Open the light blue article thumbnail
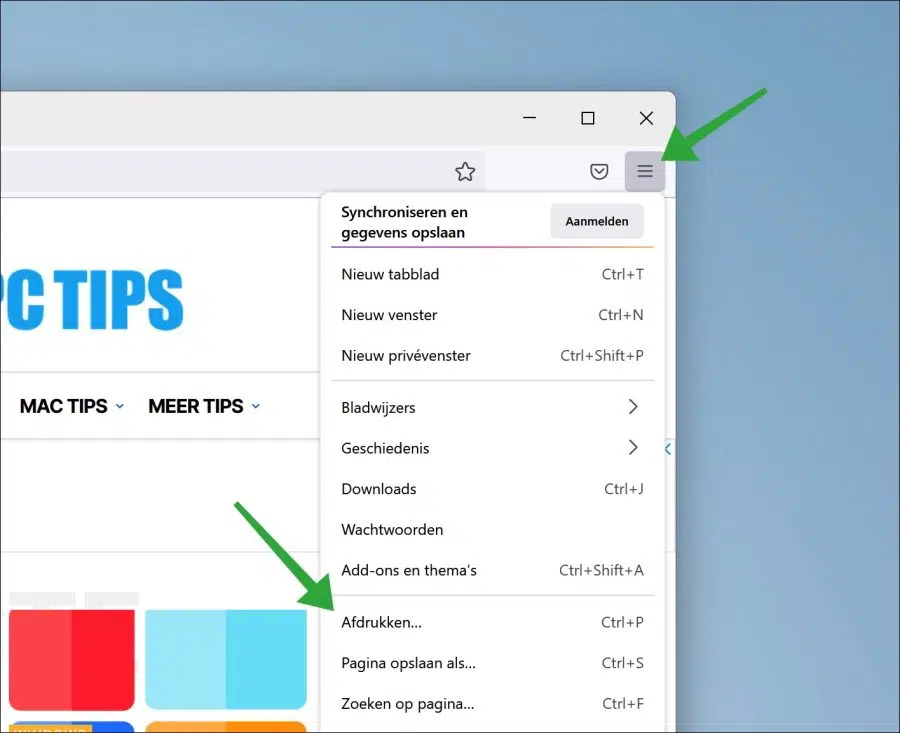This screenshot has height=733, width=900. pos(226,660)
